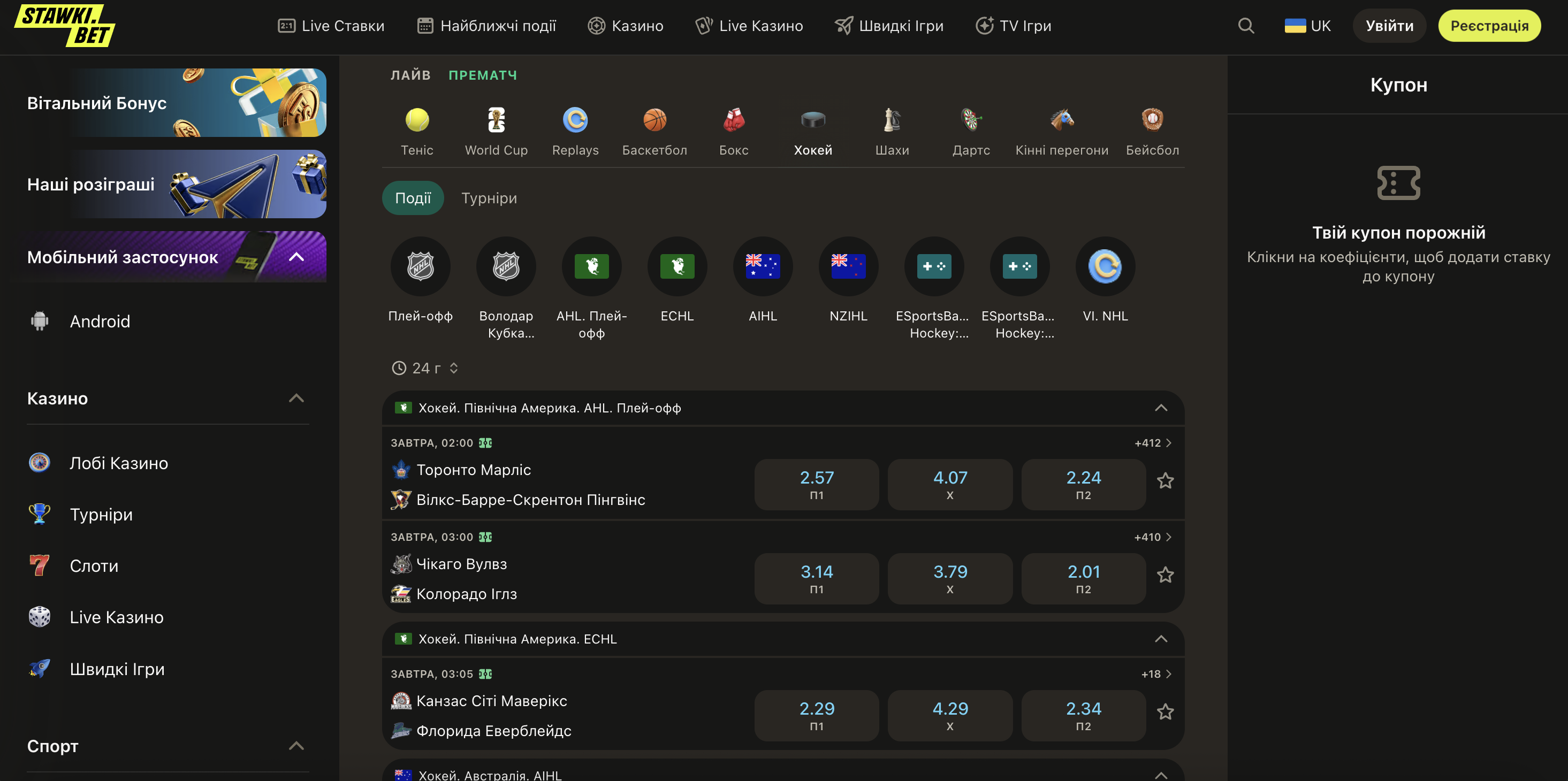1568x781 pixels.
Task: Favorite the Торонто Марліс match star
Action: pos(1165,480)
